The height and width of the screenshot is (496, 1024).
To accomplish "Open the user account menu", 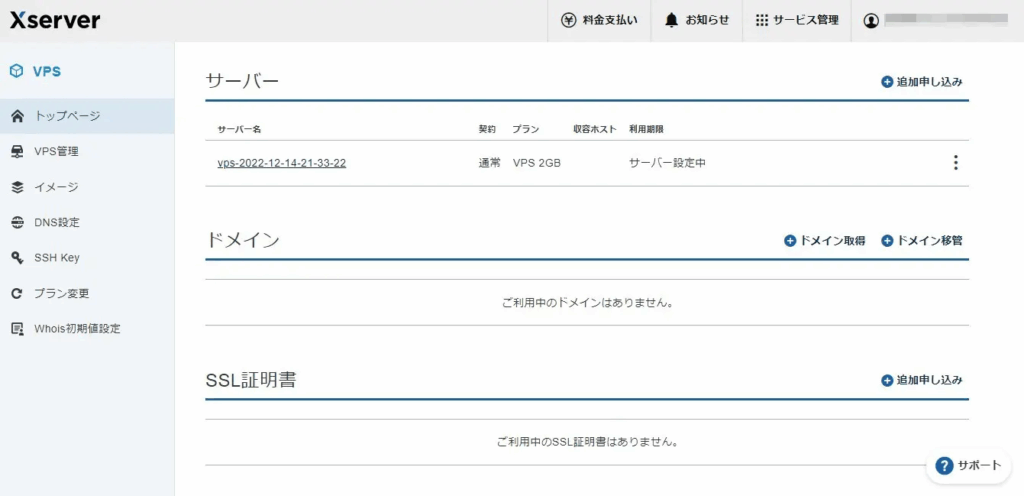I will [935, 20].
